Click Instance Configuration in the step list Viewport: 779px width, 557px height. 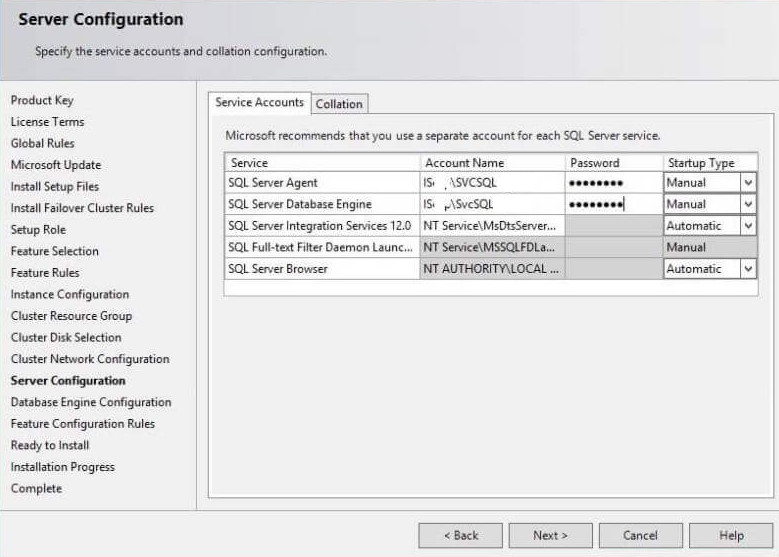(69, 294)
